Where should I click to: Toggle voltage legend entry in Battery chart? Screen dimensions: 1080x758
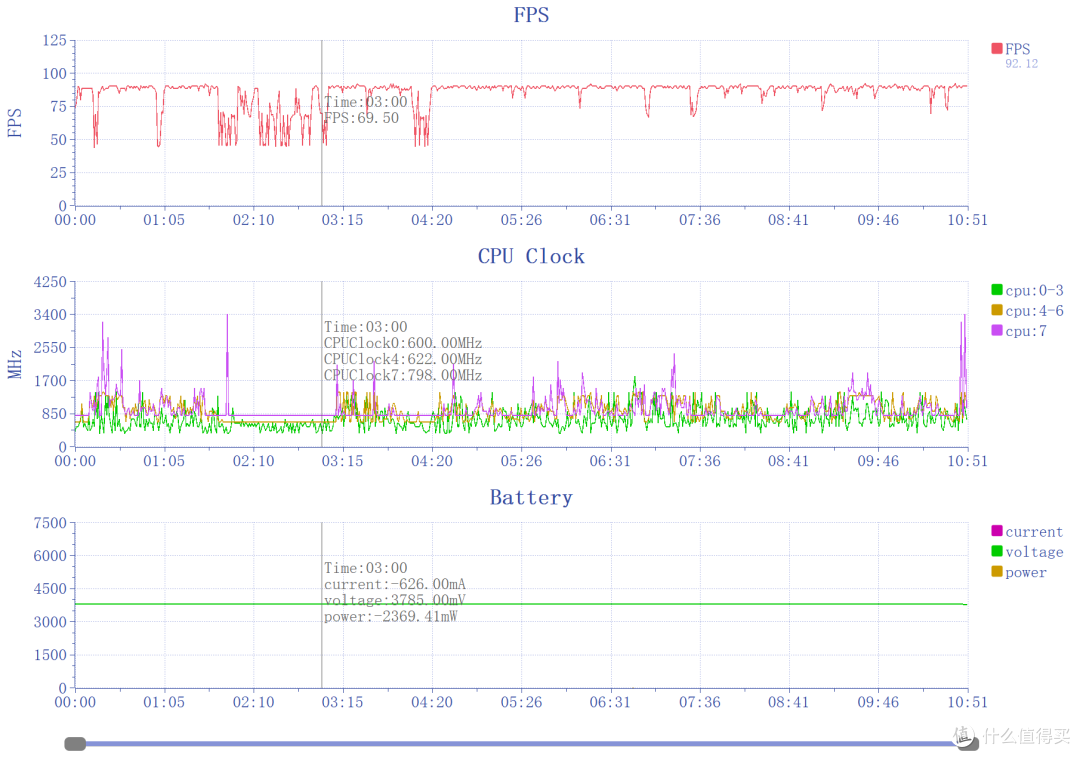1027,551
